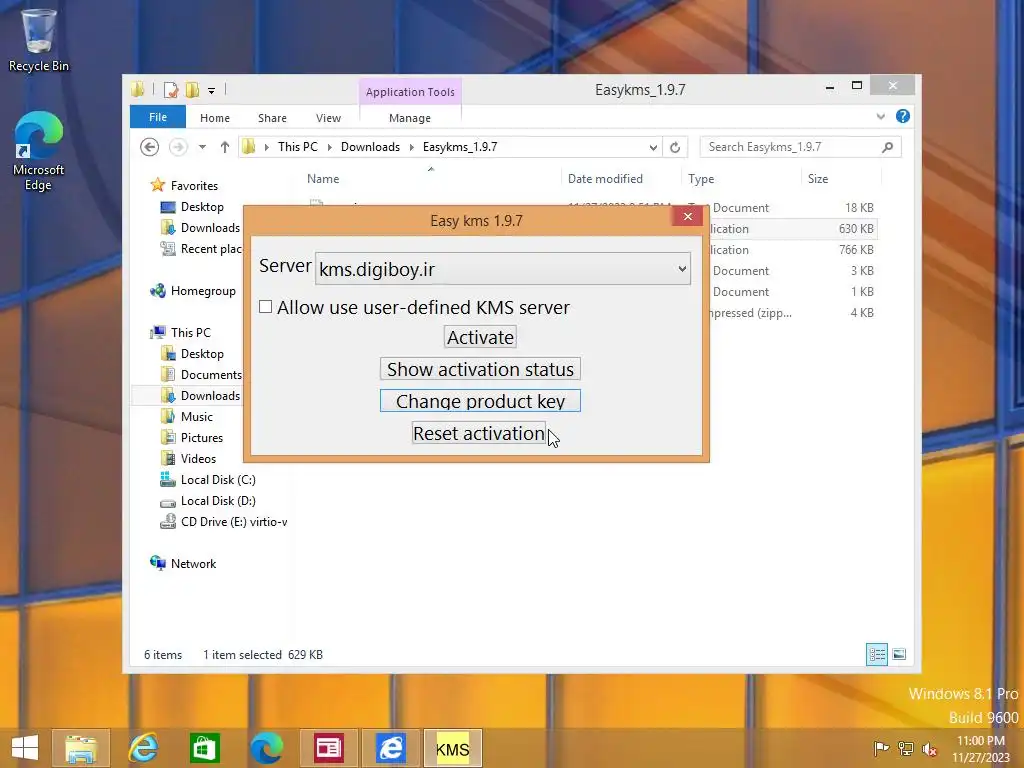The width and height of the screenshot is (1024, 768).
Task: Select Downloads under Favorites
Action: [210, 227]
